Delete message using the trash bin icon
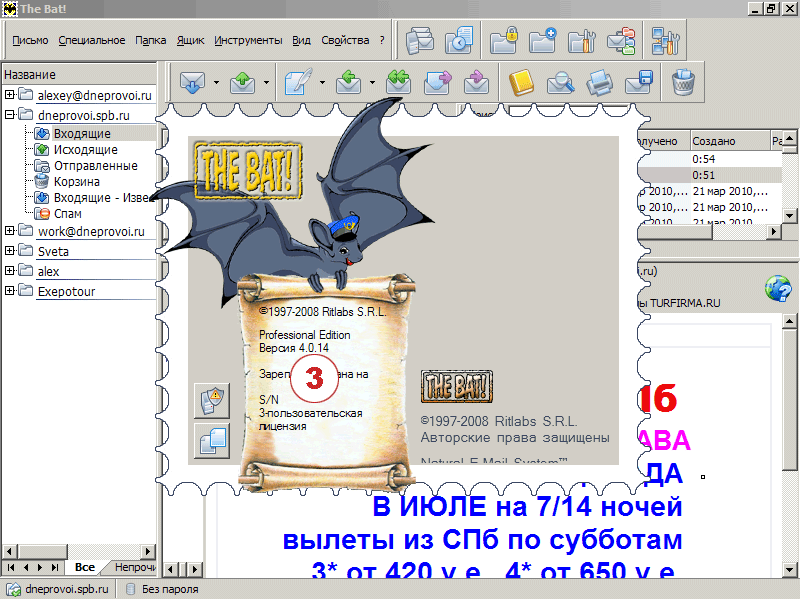Screen dimensions: 800x600 pyautogui.click(x=683, y=82)
